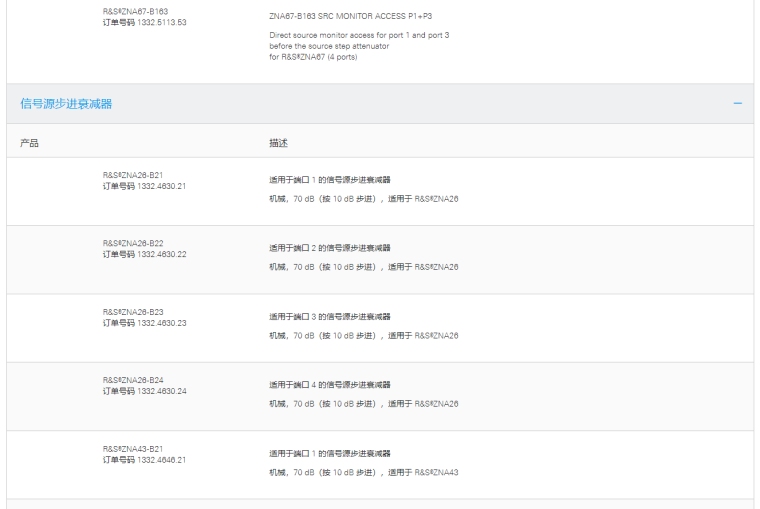Collapse the 信号源步进衰减器 section with minus icon
The image size is (760, 509).
(737, 104)
